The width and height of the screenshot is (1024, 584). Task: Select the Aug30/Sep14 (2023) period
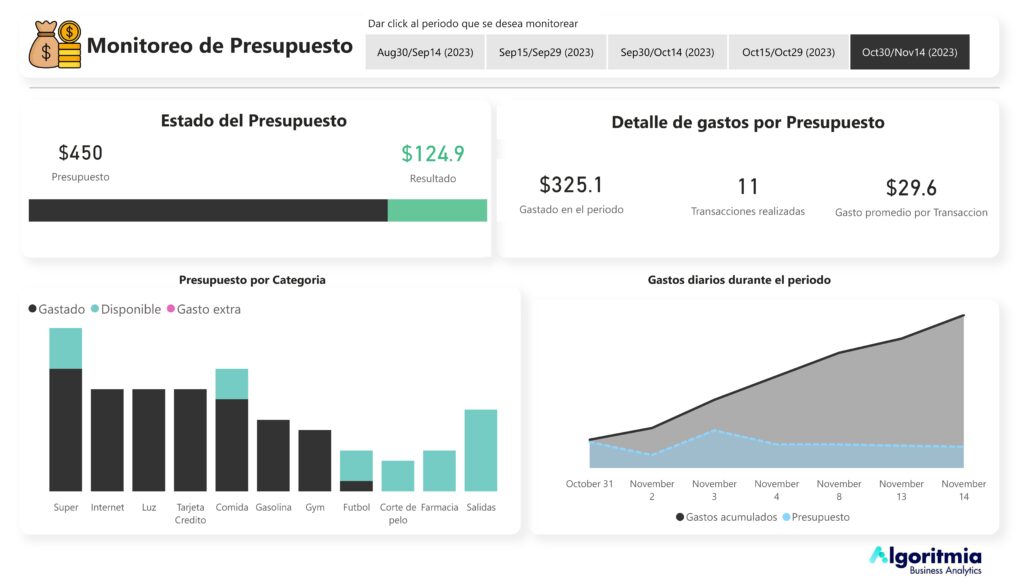(425, 52)
